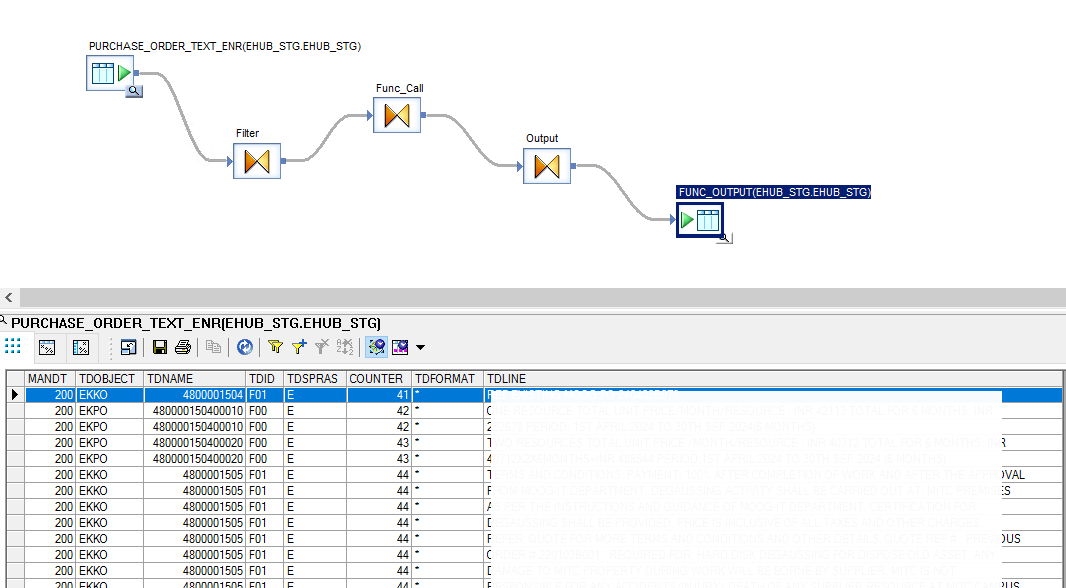
Task: Open the dropdown arrow beside Show/Hide columns
Action: coord(421,347)
